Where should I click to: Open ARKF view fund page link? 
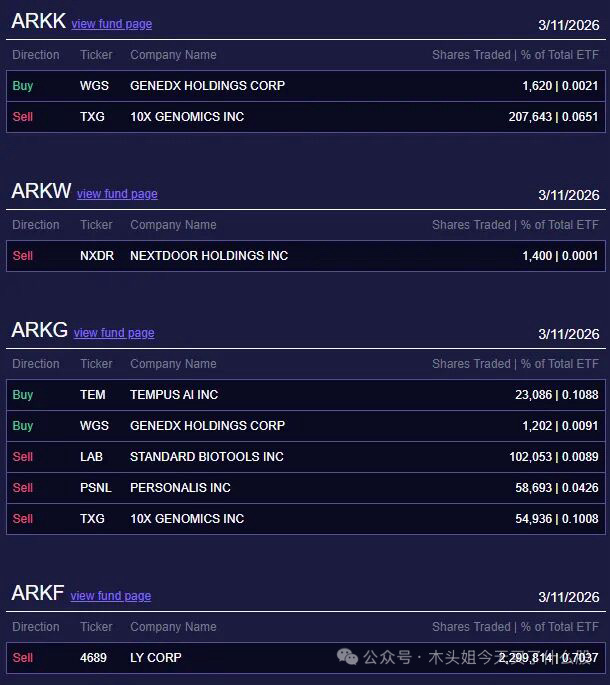111,595
